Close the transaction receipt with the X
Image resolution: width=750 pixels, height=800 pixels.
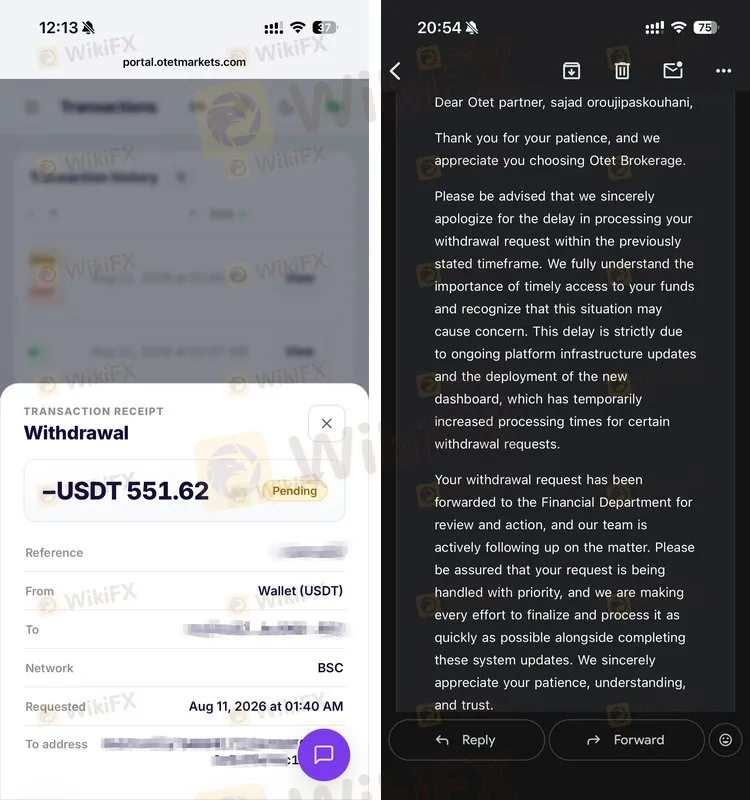click(x=327, y=423)
